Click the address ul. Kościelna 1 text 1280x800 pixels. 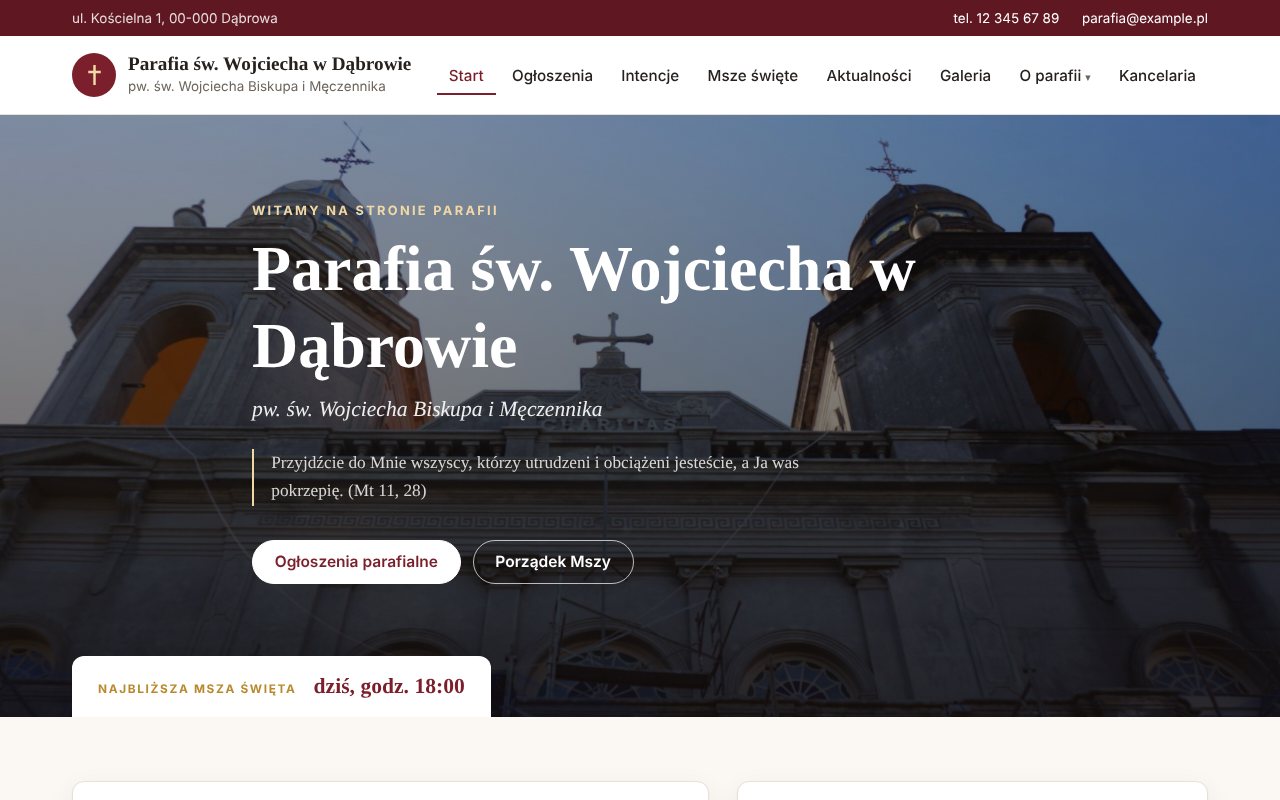point(175,18)
